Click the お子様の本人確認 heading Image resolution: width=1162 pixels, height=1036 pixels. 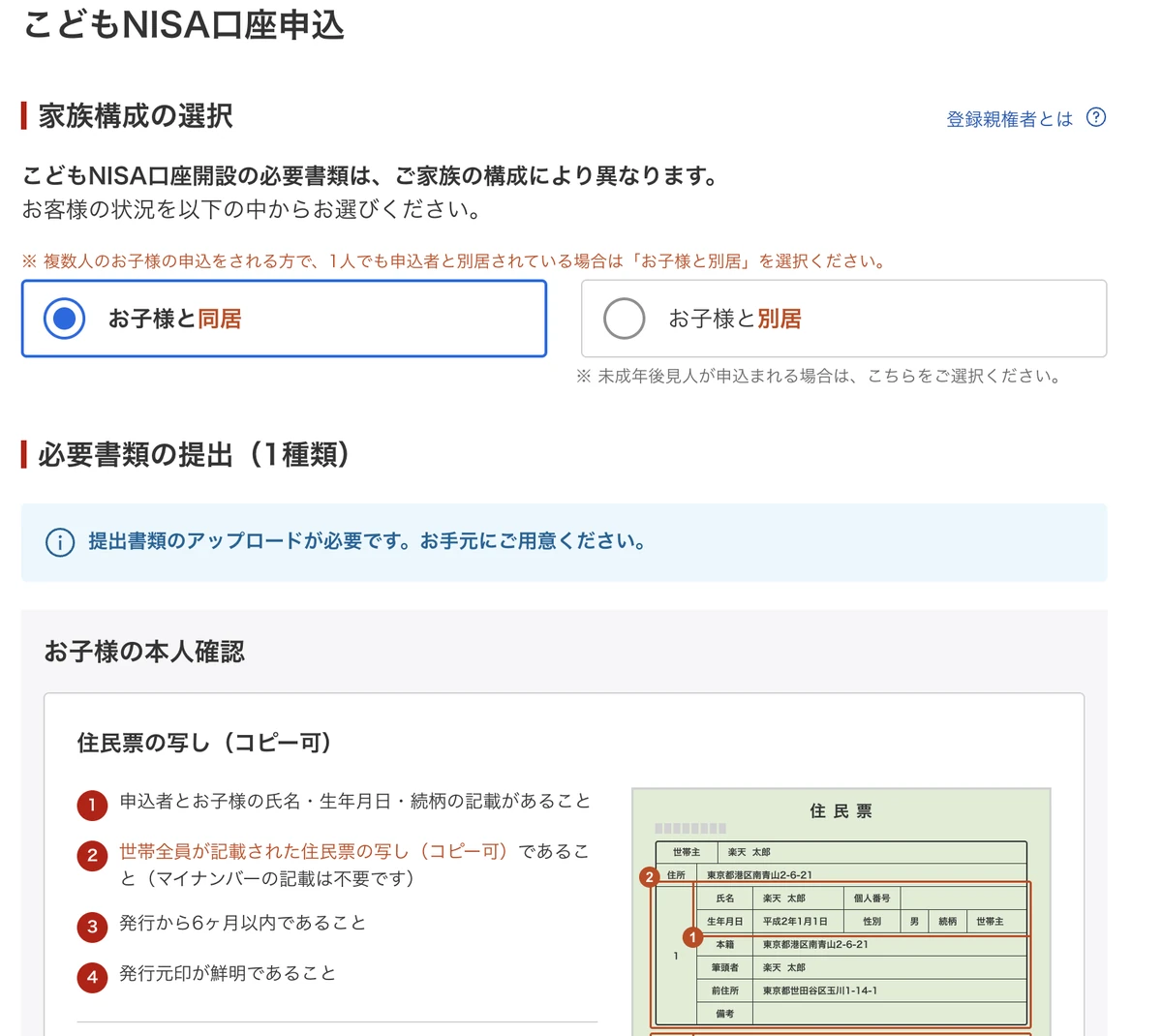point(144,652)
